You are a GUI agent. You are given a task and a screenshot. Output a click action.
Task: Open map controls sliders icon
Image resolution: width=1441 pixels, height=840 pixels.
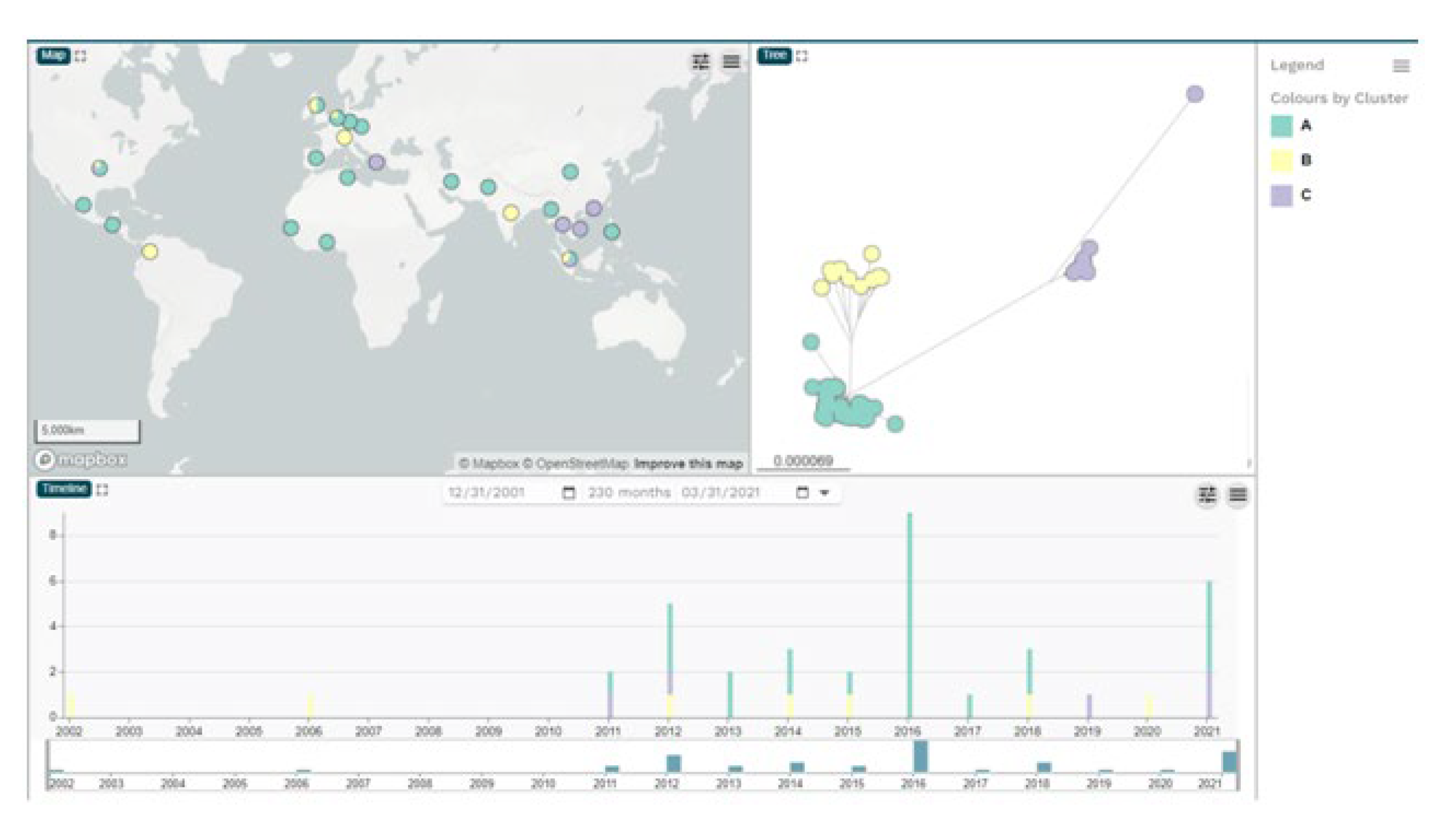[x=701, y=61]
